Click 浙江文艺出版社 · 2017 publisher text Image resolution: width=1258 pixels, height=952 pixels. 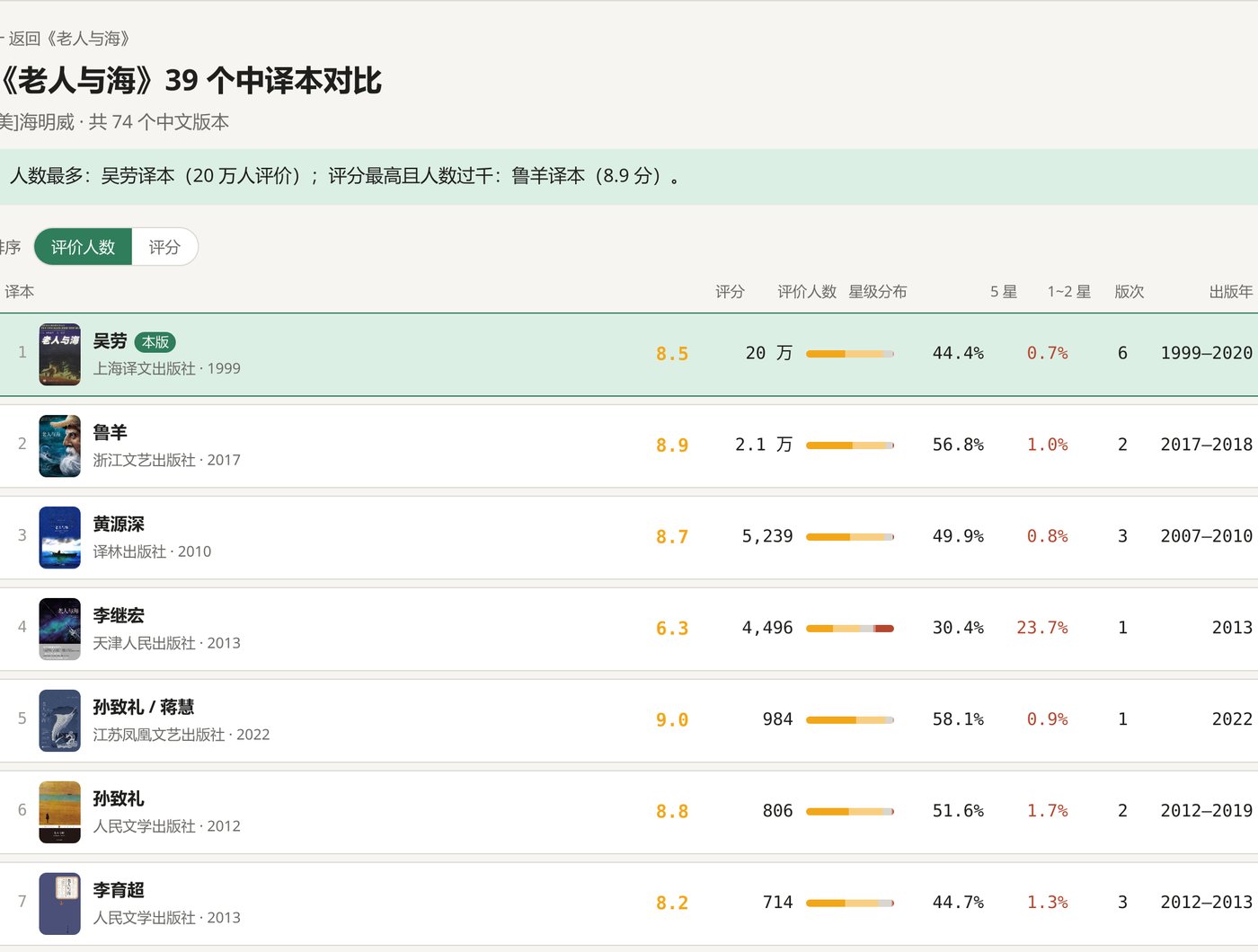click(167, 460)
